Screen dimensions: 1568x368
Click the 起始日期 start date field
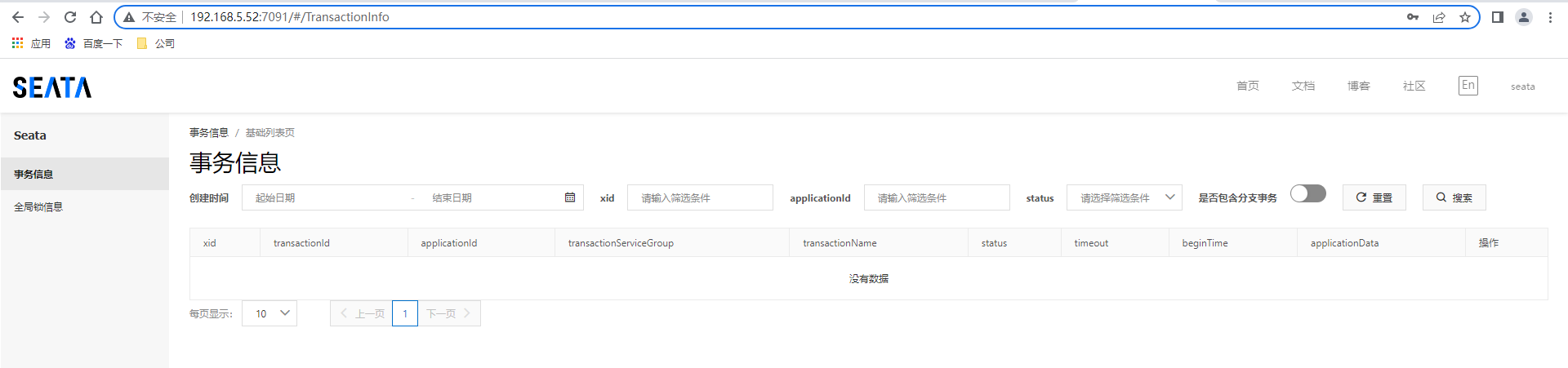(x=327, y=197)
